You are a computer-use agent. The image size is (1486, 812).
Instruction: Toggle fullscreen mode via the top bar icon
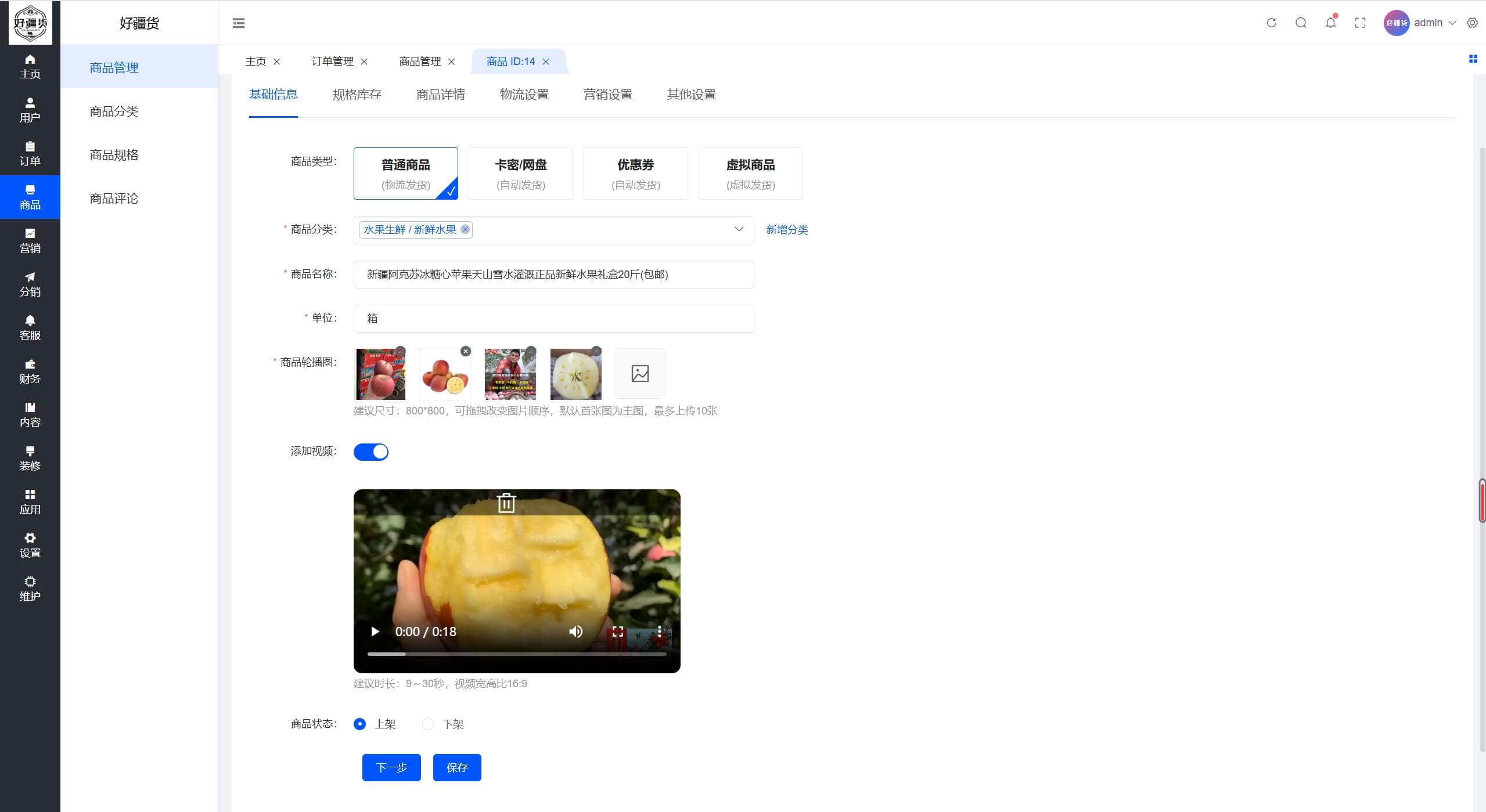pyautogui.click(x=1360, y=23)
